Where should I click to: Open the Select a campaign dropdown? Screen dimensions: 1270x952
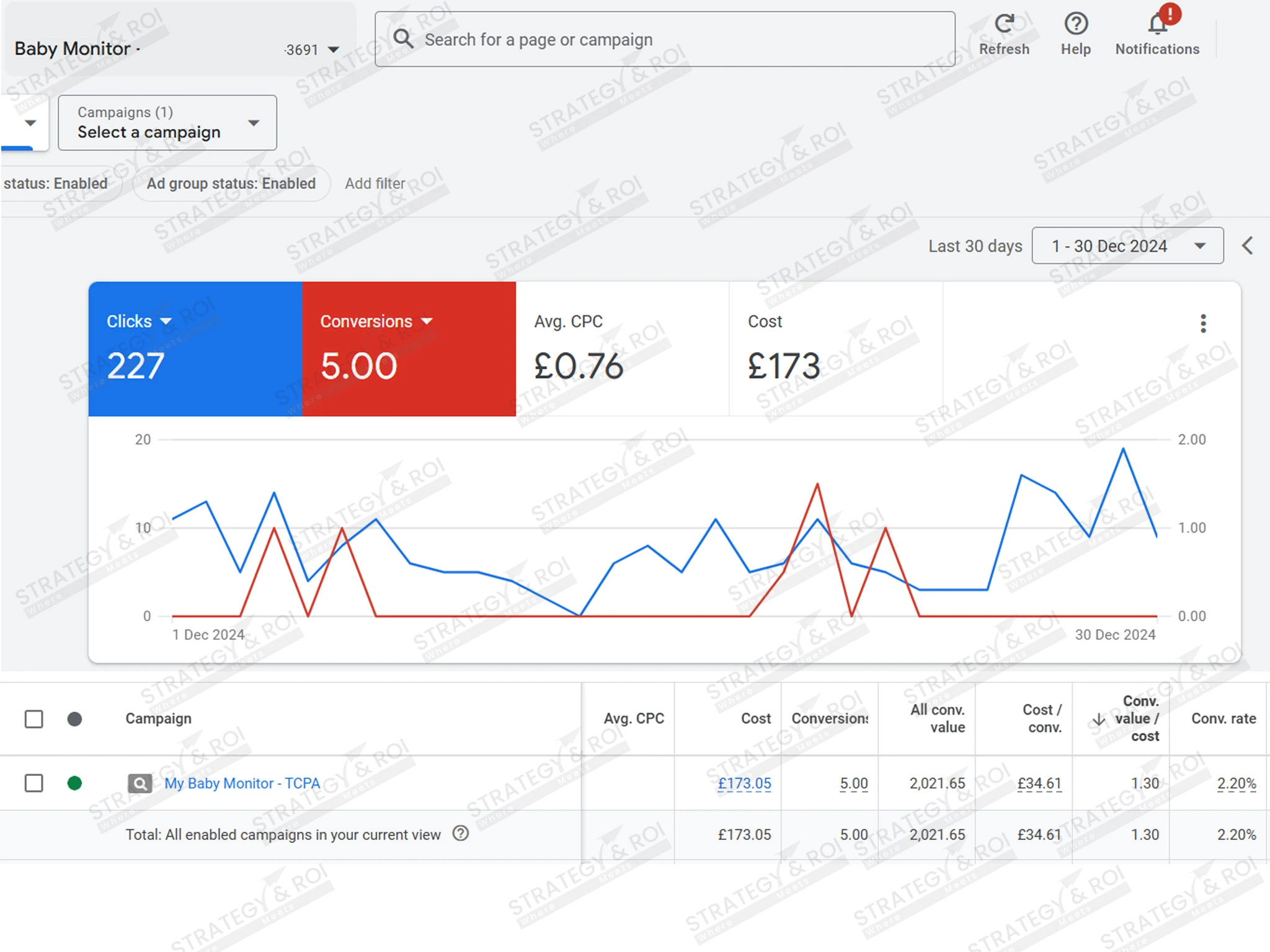coord(167,123)
